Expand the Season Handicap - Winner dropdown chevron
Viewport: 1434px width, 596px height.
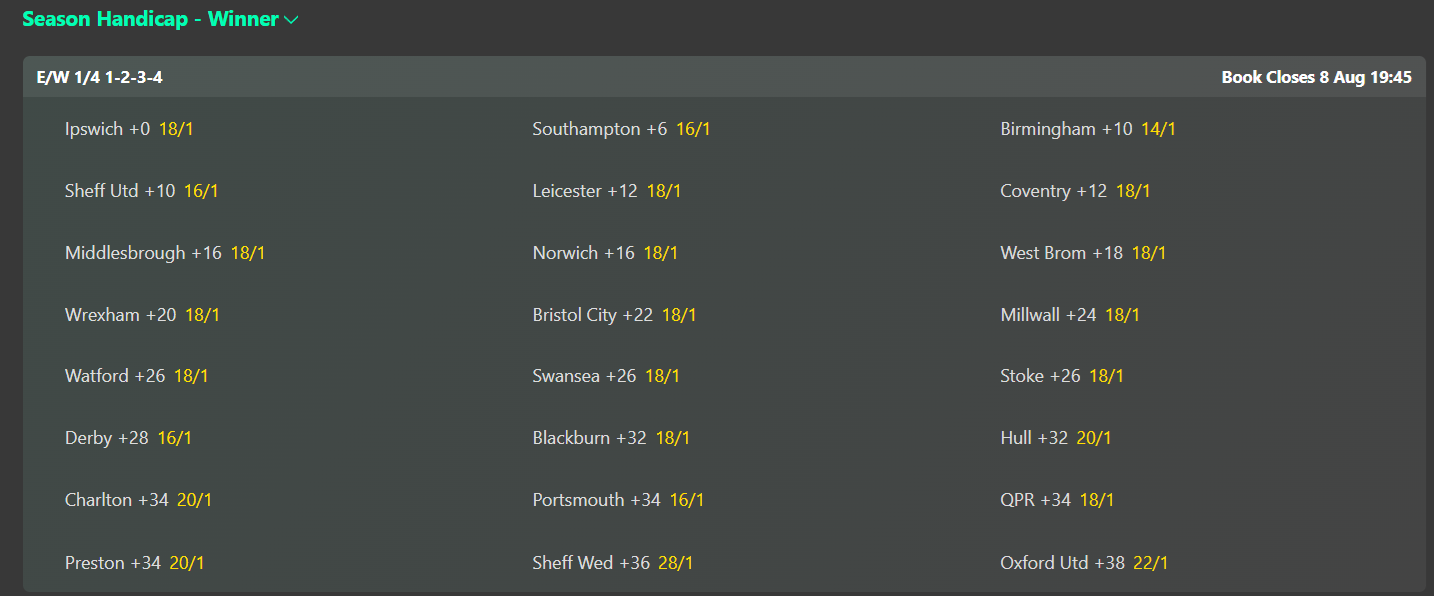291,20
